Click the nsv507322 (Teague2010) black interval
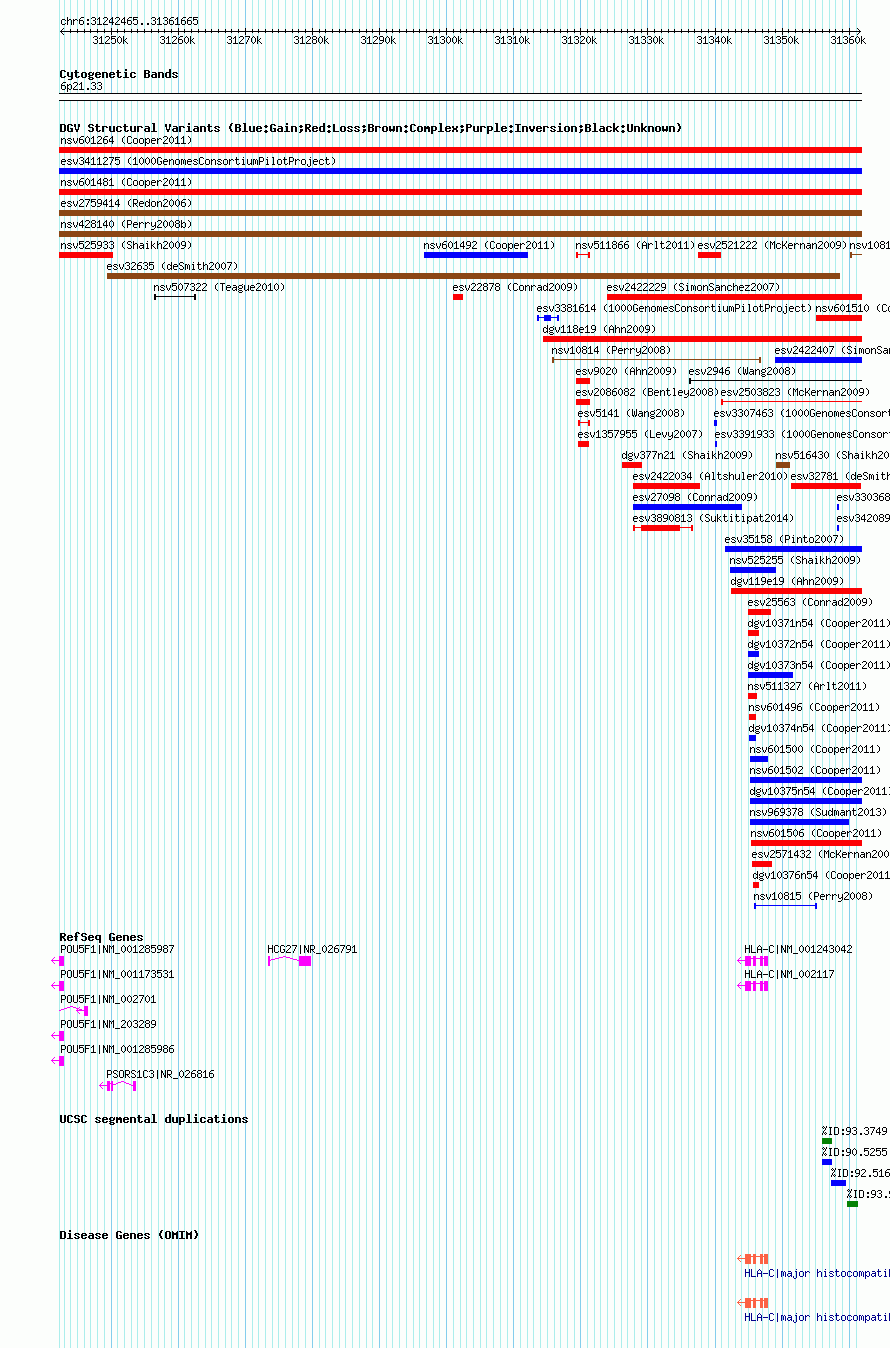Screen dimensions: 890x1348 [x=175, y=297]
